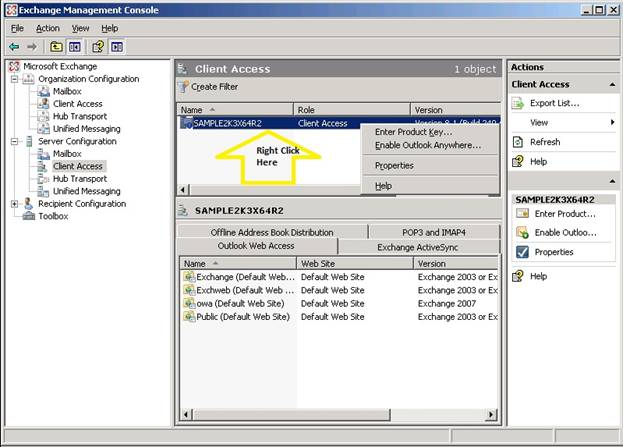Select SAMPLE2K3X64R2 server row
The width and height of the screenshot is (623, 447).
click(338, 123)
